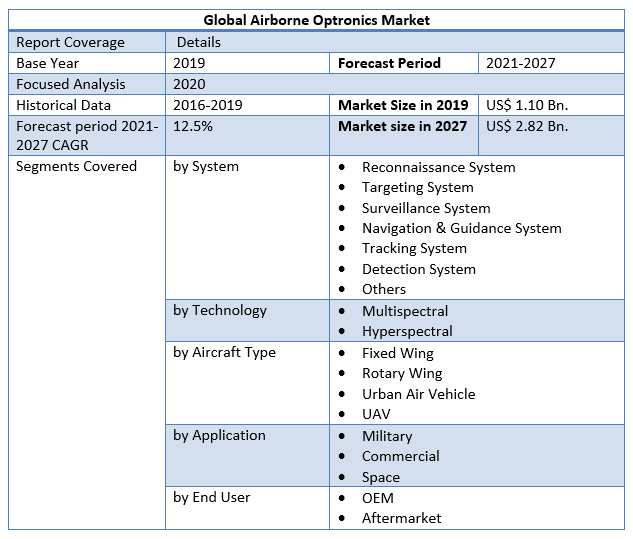This screenshot has width=633, height=539.
Task: Click the Focused Analysis value 2020
Action: (191, 84)
